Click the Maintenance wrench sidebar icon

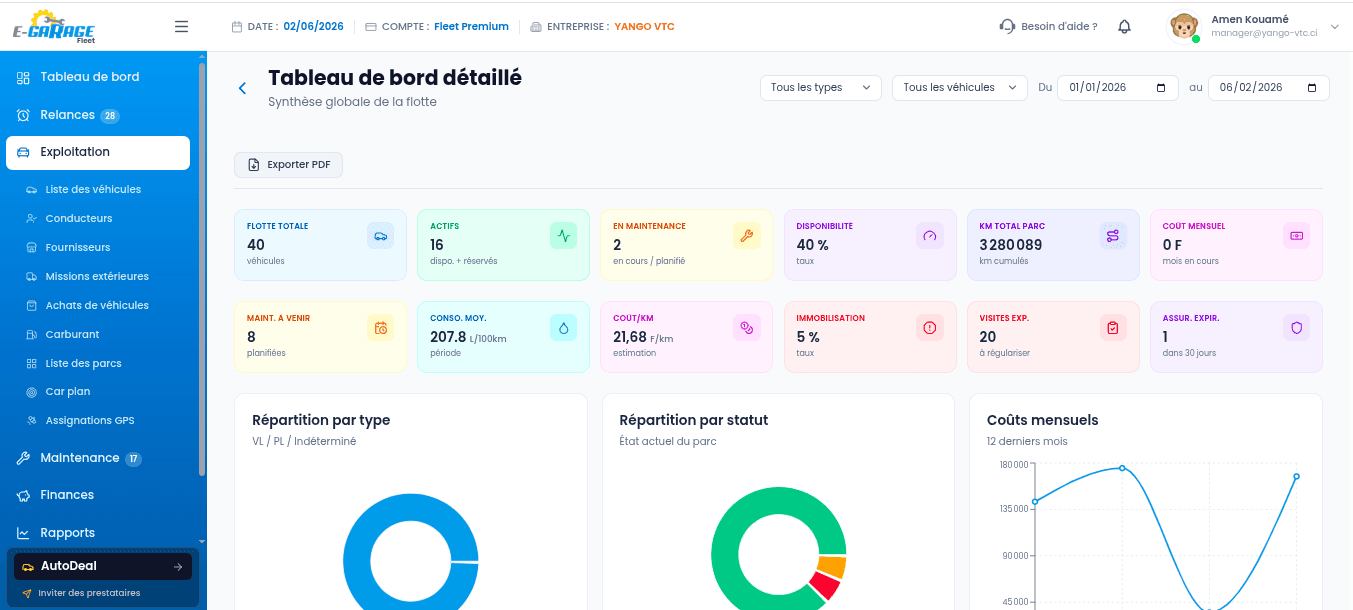pos(23,458)
